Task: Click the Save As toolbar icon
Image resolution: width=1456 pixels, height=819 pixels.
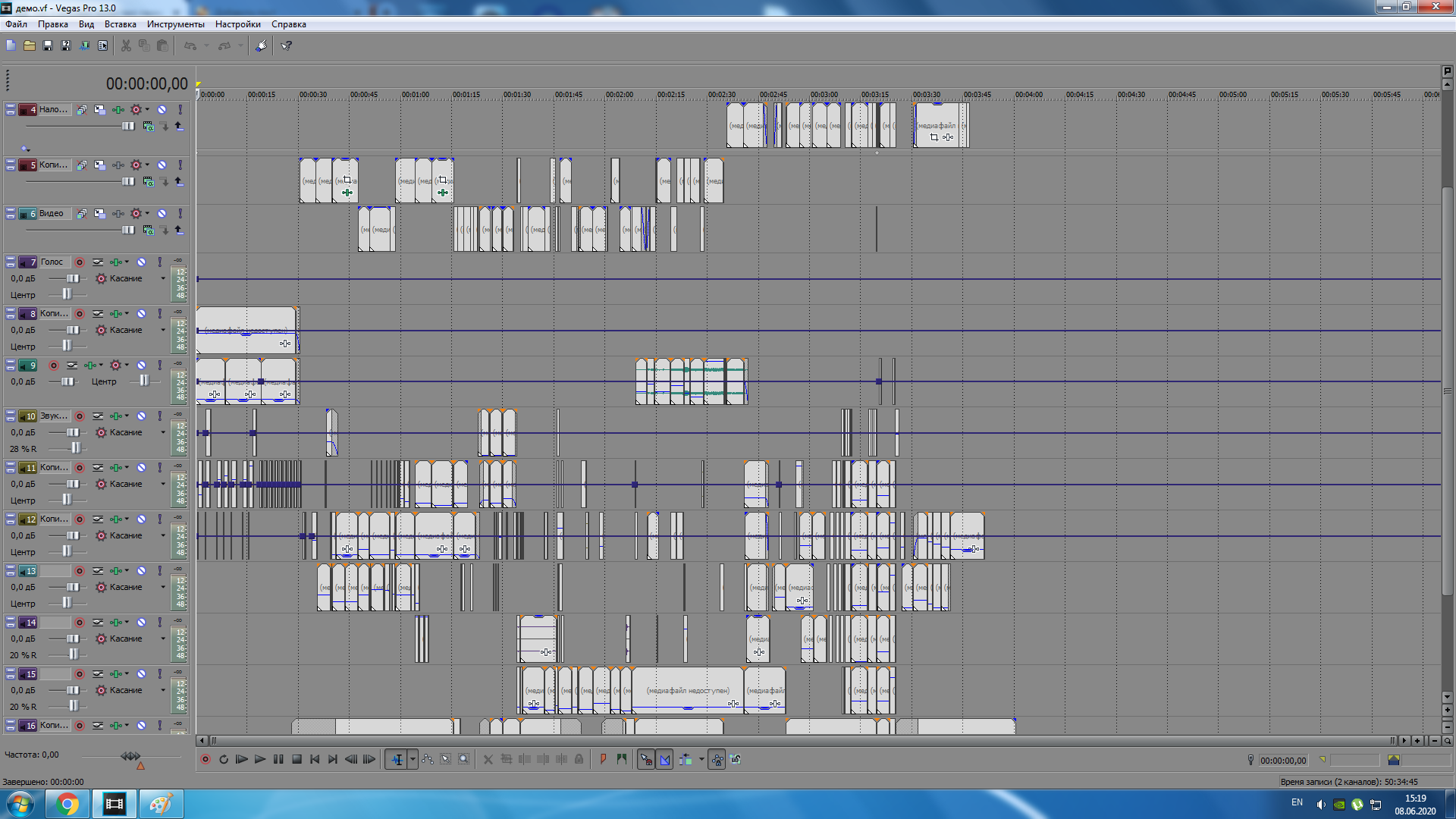Action: coord(66,45)
